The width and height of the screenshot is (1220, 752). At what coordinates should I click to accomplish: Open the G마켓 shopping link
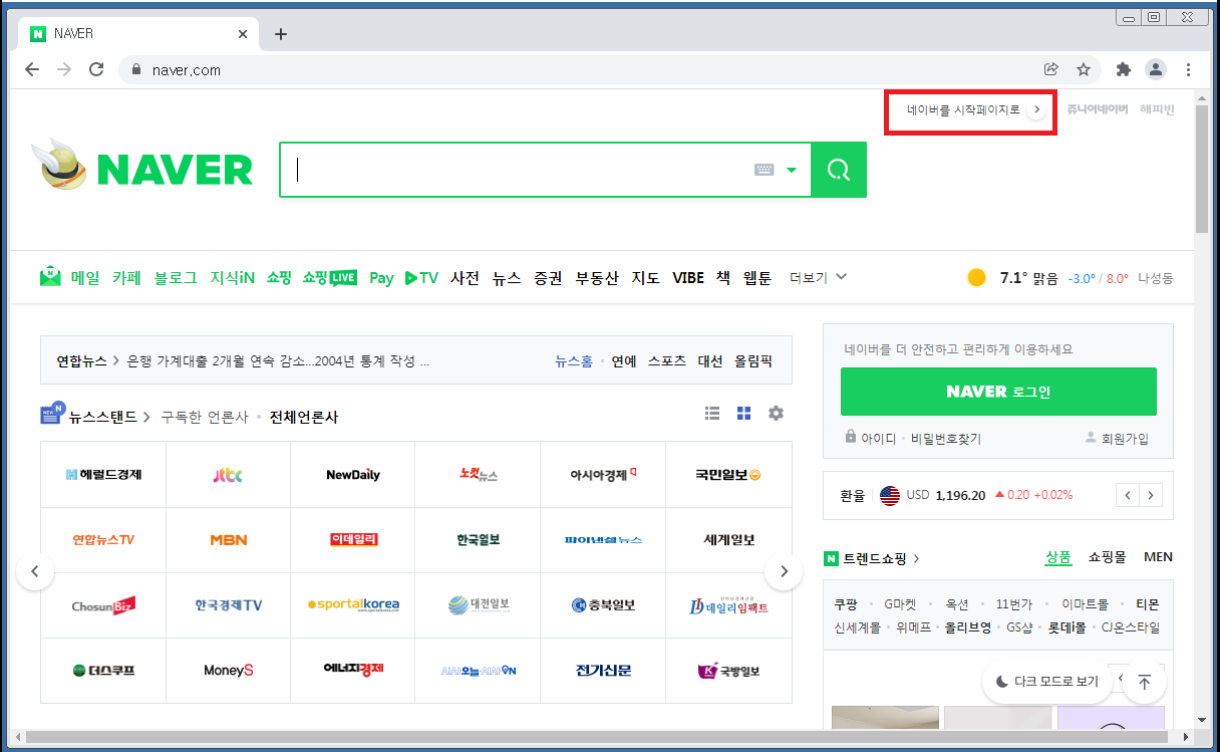click(900, 604)
